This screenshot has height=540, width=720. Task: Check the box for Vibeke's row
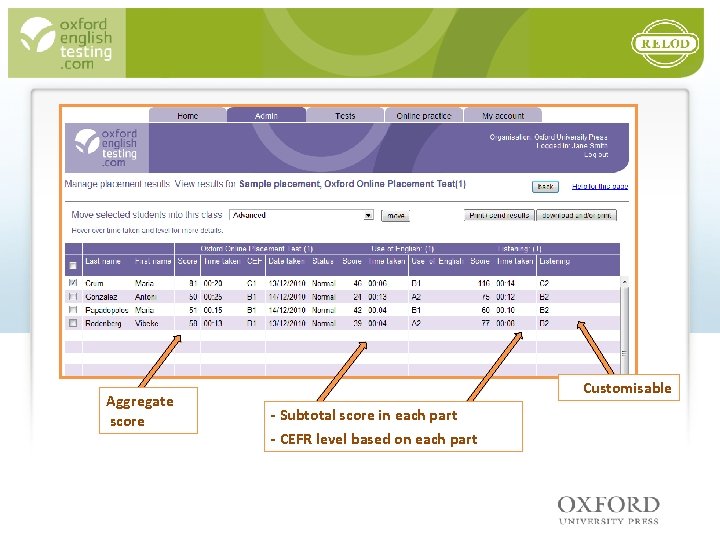click(73, 323)
